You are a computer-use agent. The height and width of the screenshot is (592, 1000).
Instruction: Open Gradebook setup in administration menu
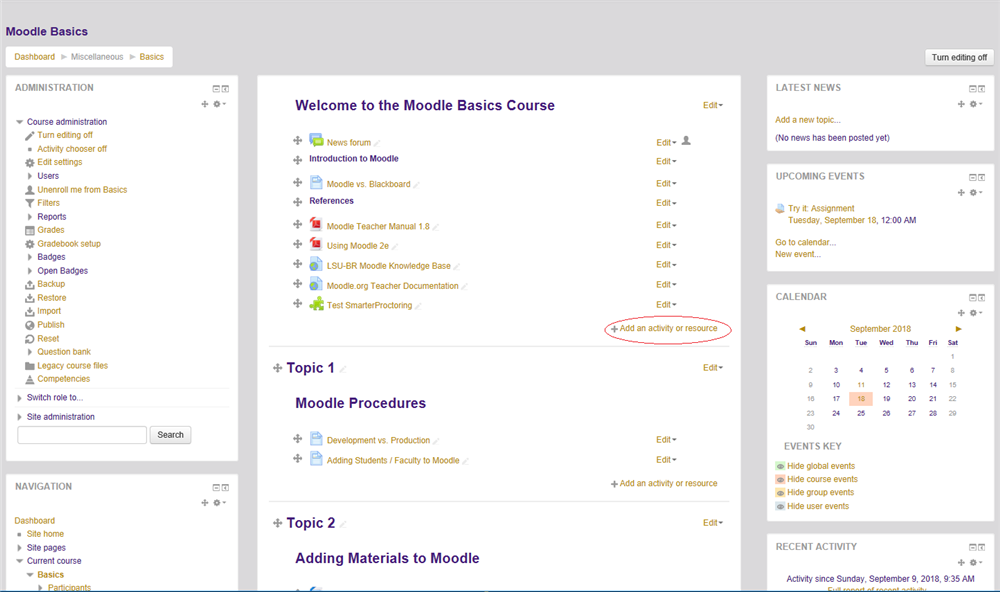pos(68,244)
